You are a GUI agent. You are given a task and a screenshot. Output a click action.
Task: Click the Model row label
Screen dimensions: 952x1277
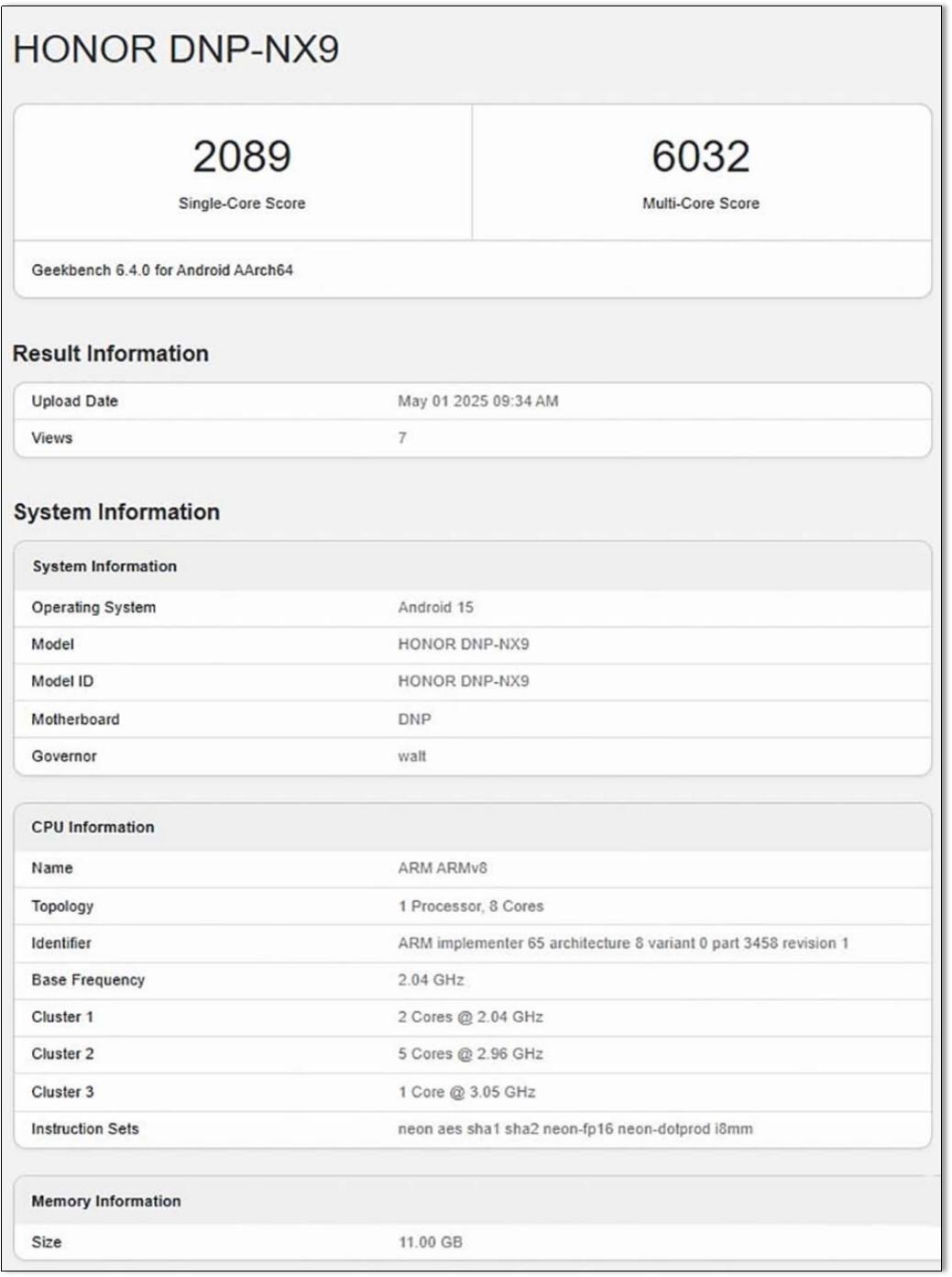[53, 644]
